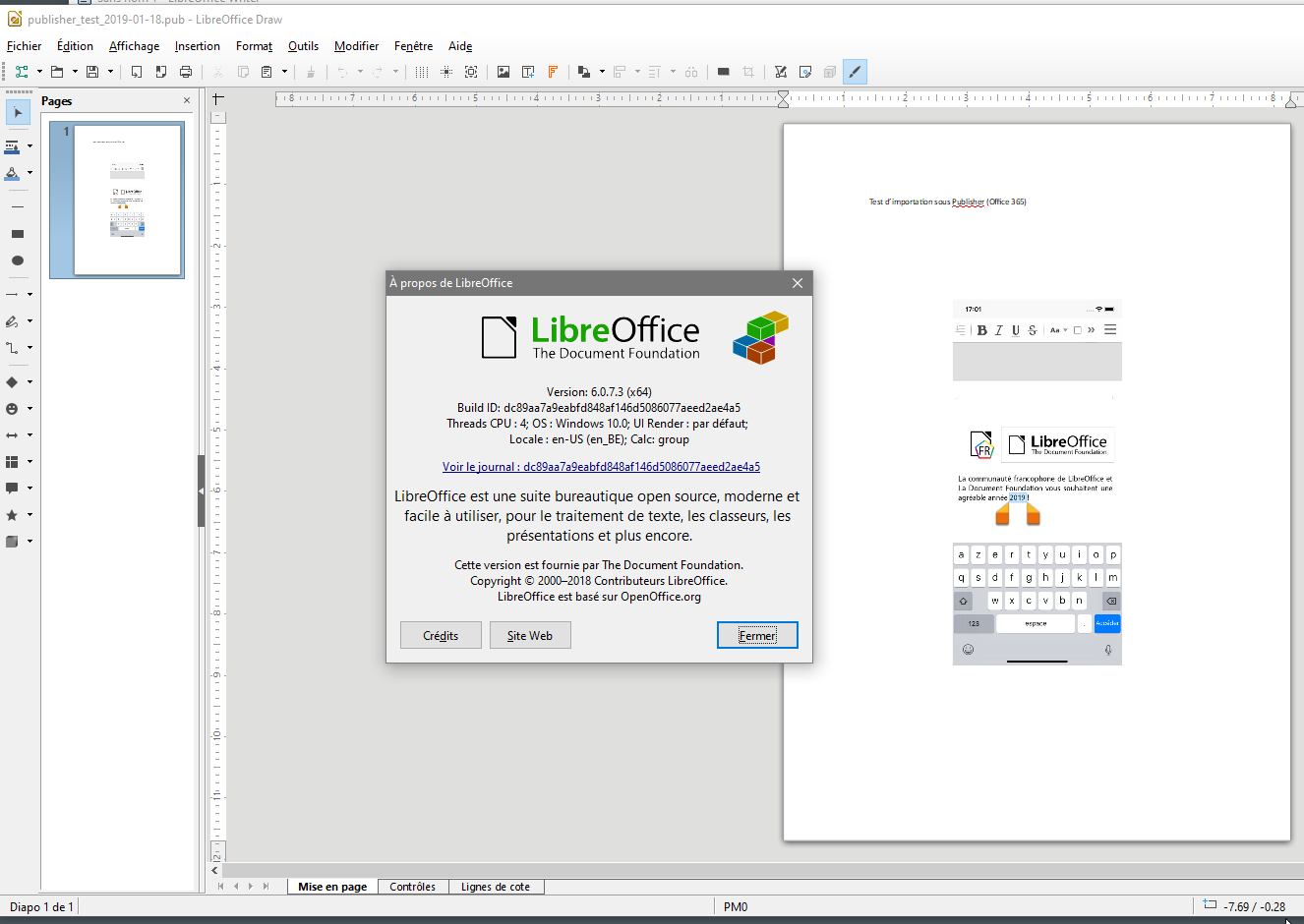Click the Crédits button
The width and height of the screenshot is (1304, 924).
click(441, 636)
